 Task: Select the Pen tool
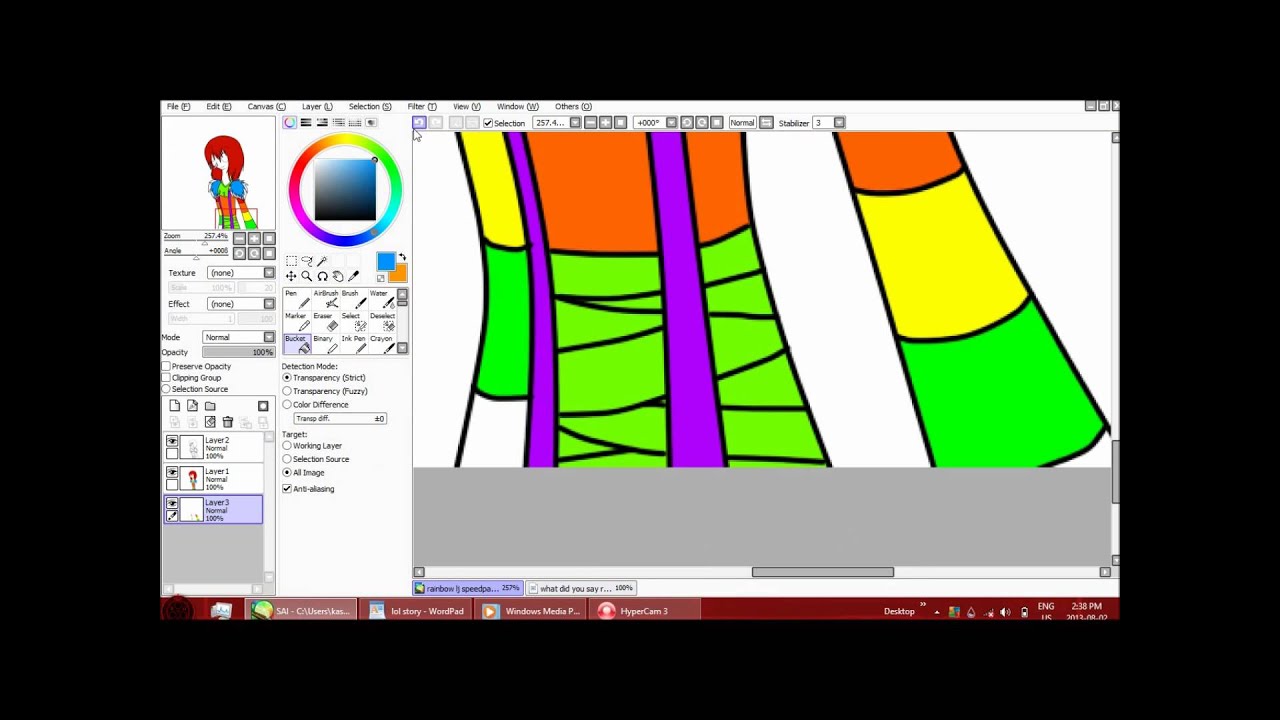click(295, 300)
